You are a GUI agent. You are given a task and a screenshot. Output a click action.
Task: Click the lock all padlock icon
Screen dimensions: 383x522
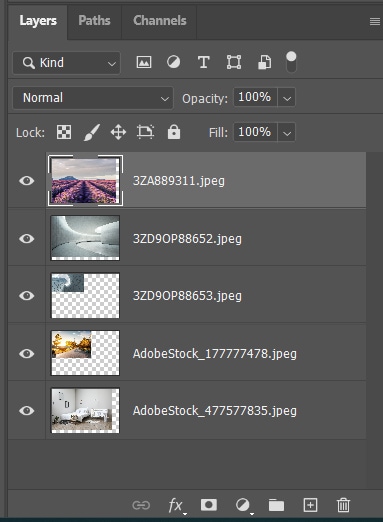point(174,132)
